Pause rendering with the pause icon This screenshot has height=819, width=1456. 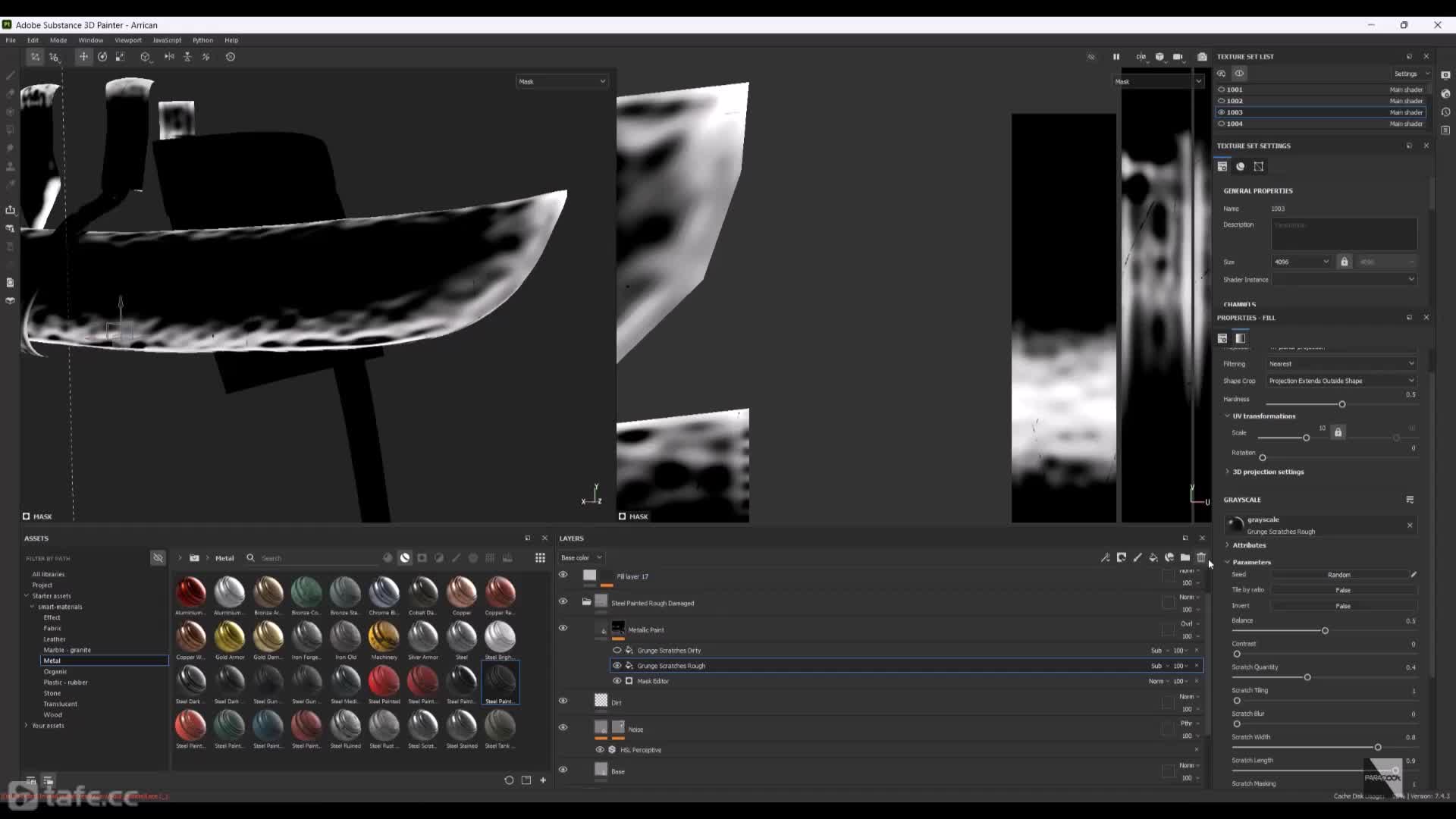(1116, 57)
